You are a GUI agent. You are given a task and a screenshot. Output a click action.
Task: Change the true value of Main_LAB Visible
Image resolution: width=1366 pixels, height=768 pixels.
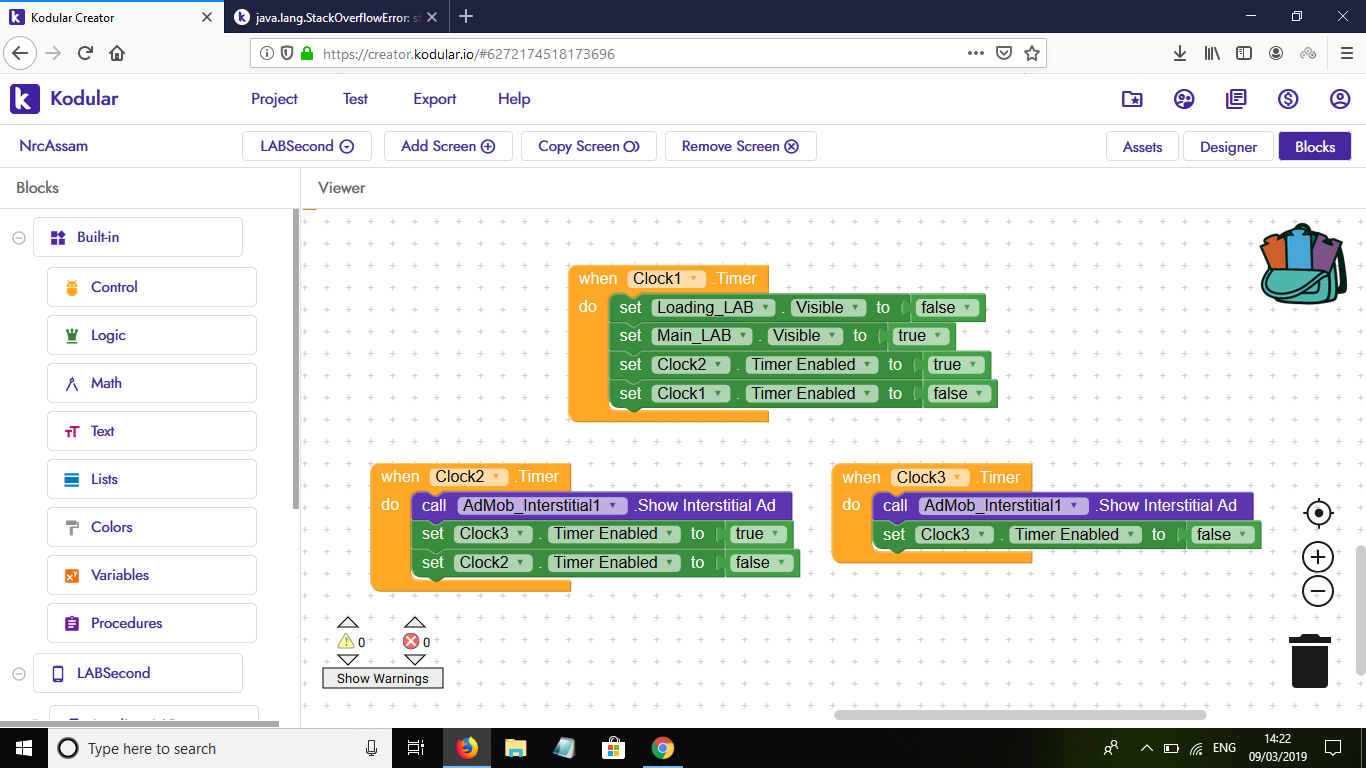coord(917,336)
